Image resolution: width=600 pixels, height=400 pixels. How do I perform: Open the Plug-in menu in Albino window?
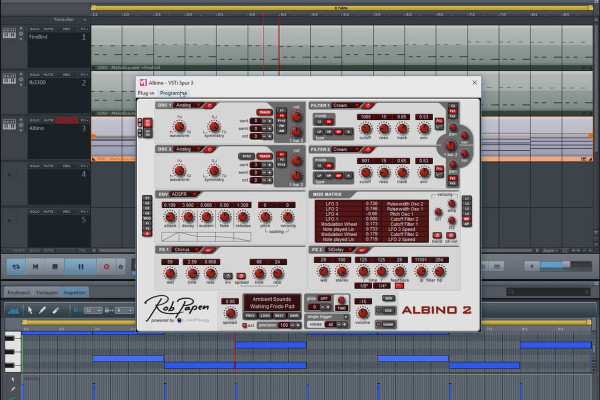[146, 93]
